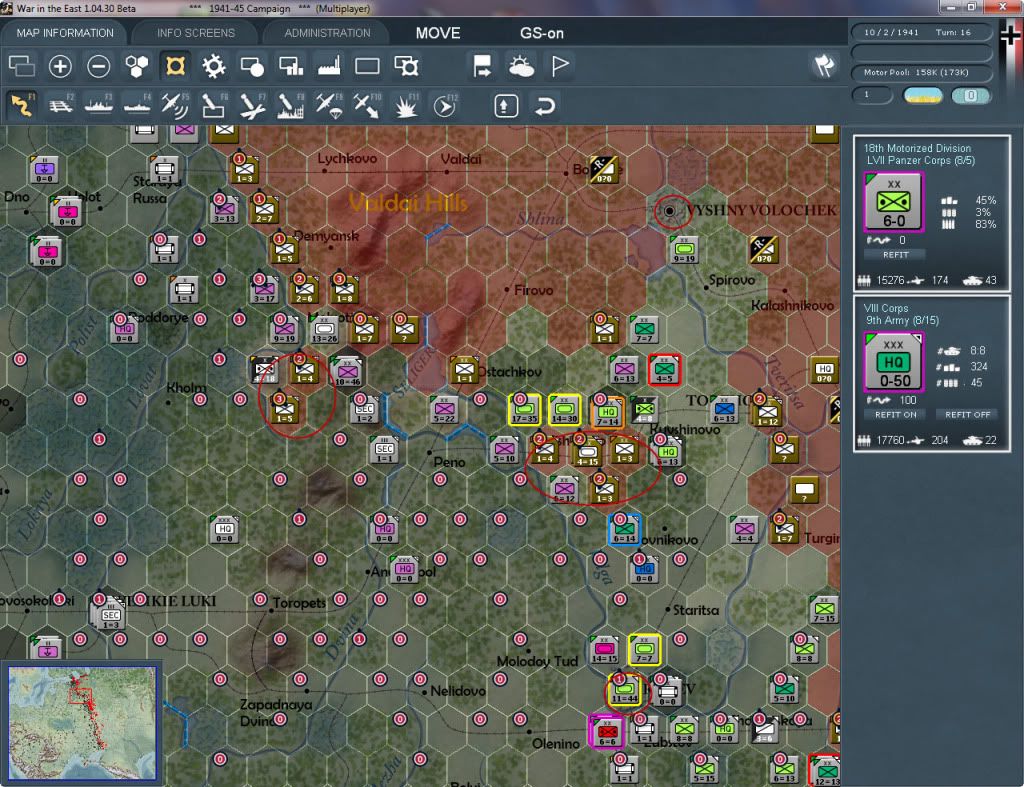The image size is (1024, 787).
Task: Click the date 10/2/1941 Turn 16 field
Action: (921, 32)
